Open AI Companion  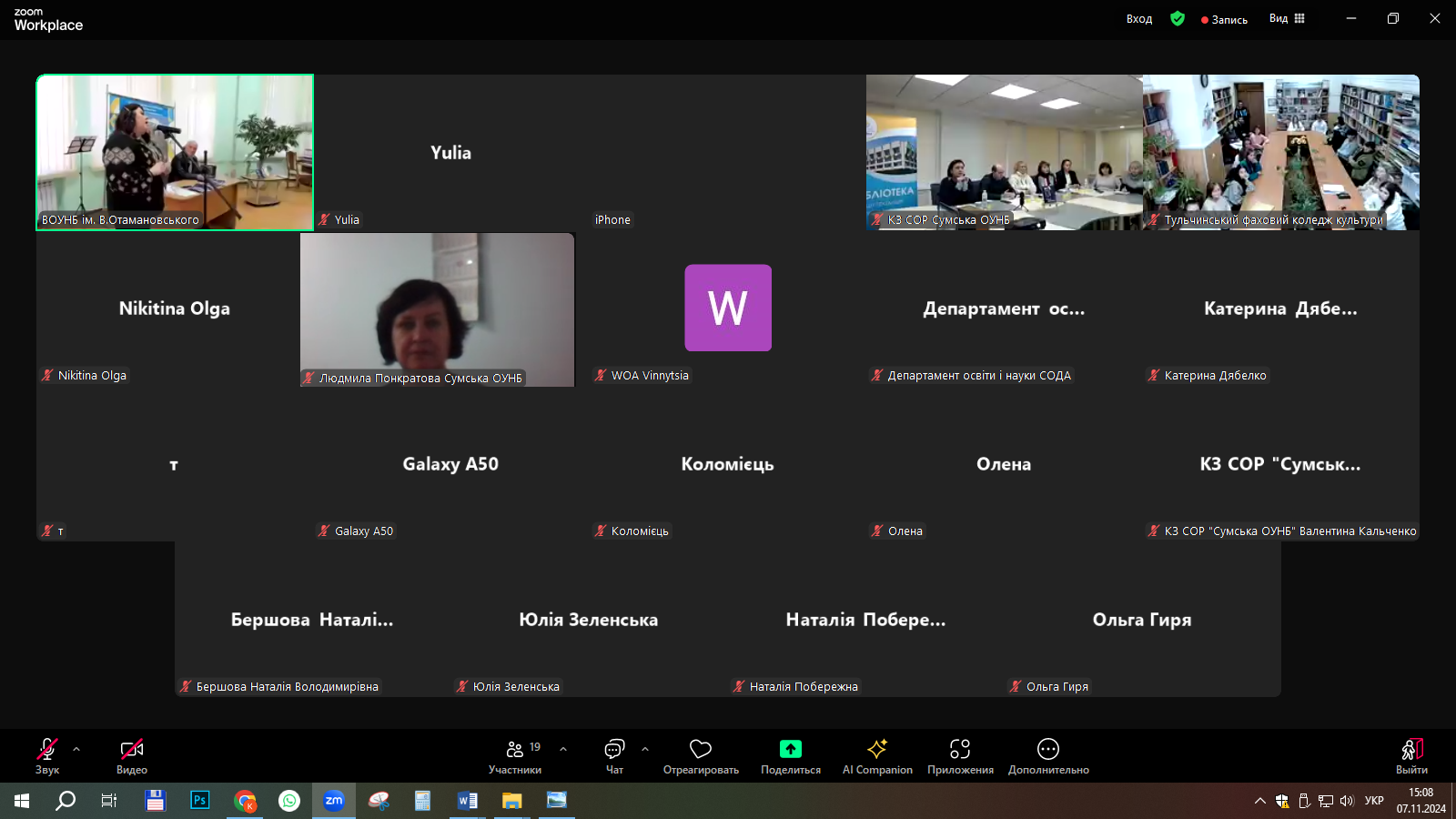coord(877,749)
